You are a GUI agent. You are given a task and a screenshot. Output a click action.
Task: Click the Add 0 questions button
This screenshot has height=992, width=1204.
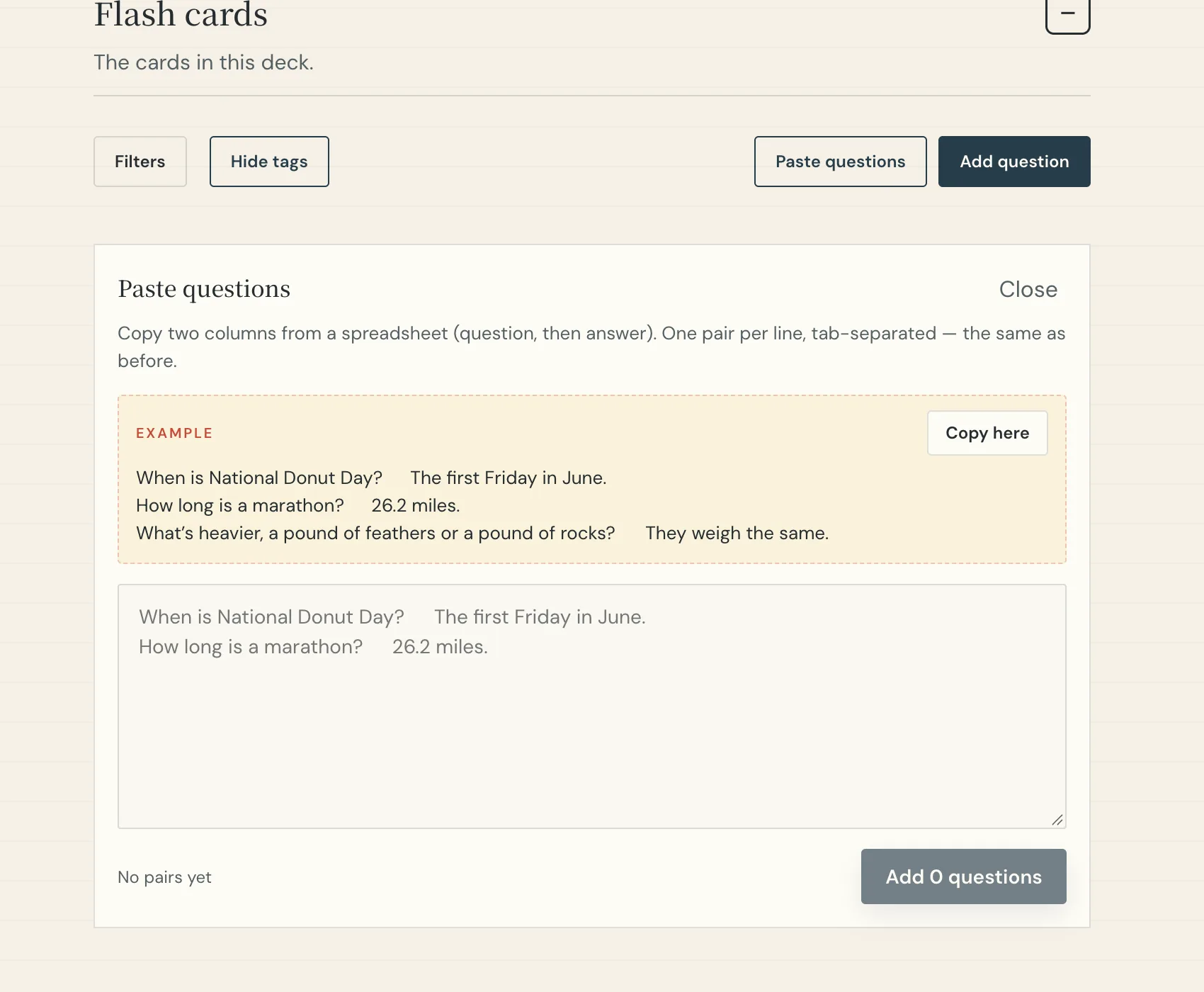click(x=963, y=877)
